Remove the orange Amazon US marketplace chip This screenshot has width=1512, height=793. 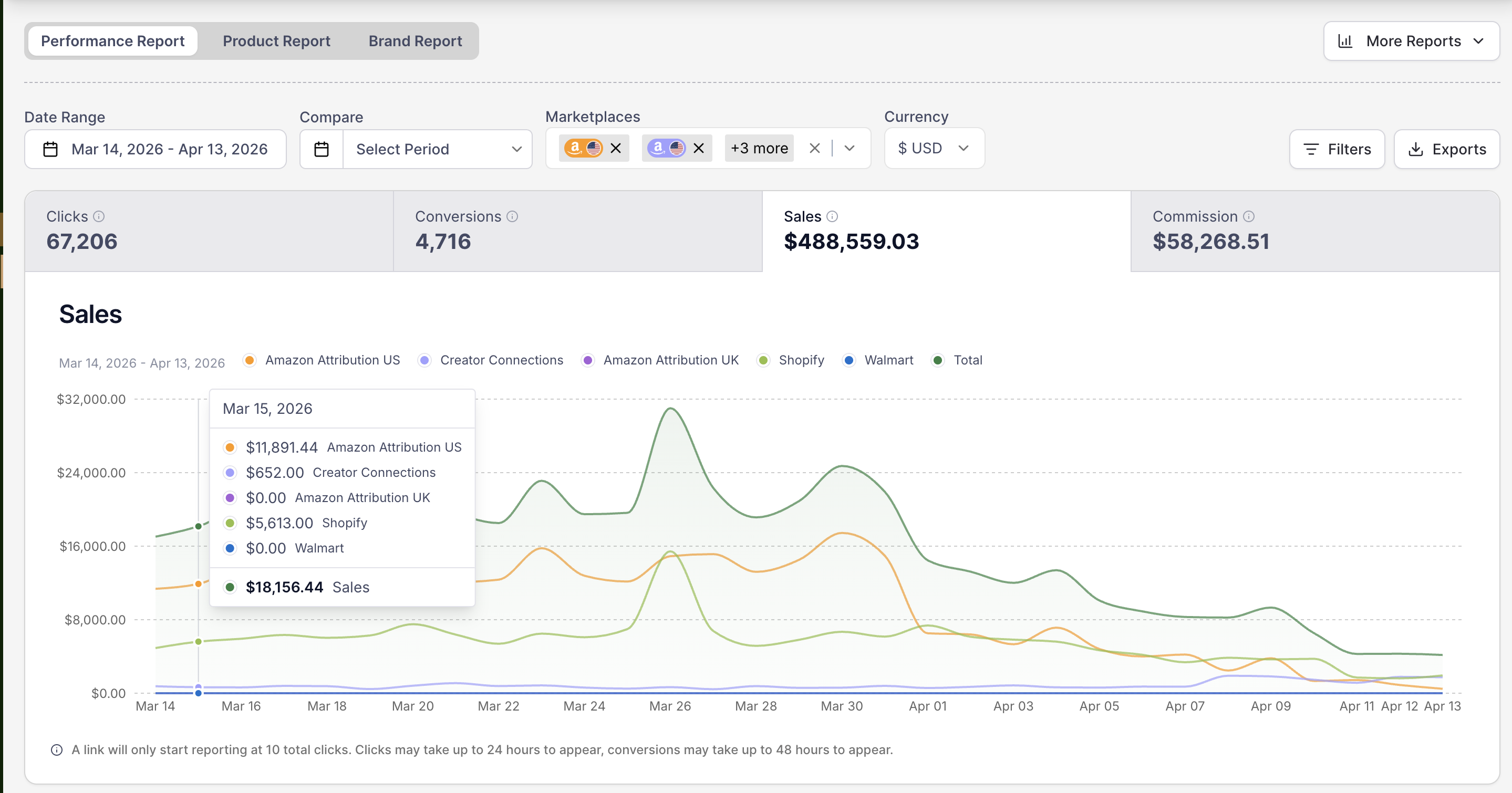click(615, 149)
